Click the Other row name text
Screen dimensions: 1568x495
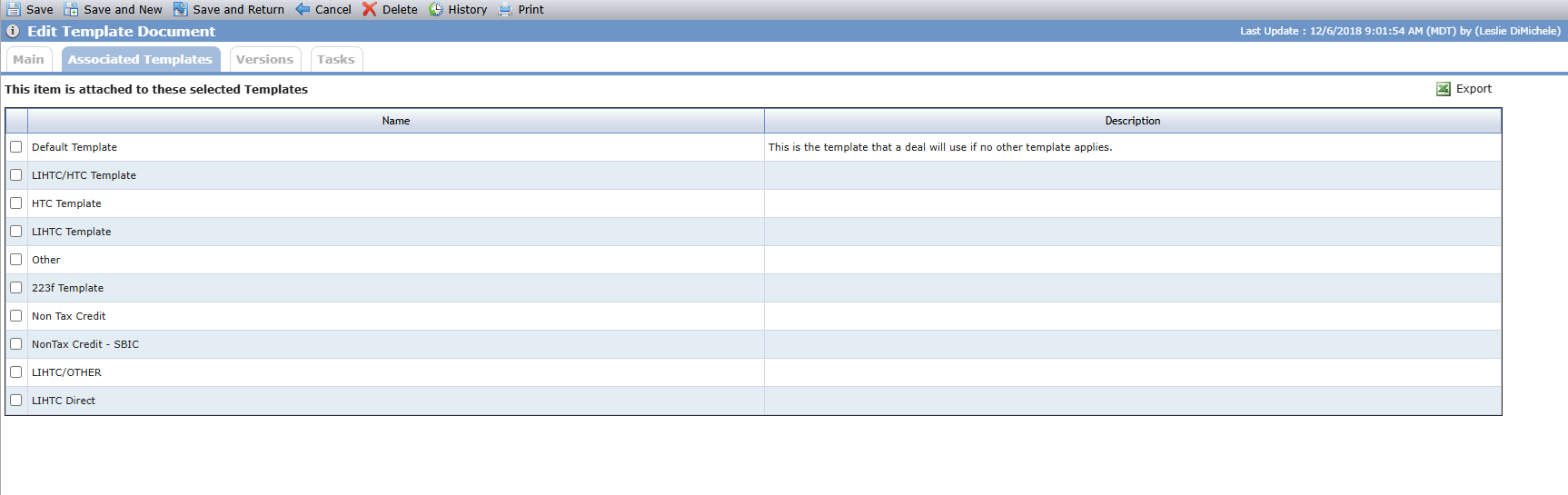click(x=46, y=260)
